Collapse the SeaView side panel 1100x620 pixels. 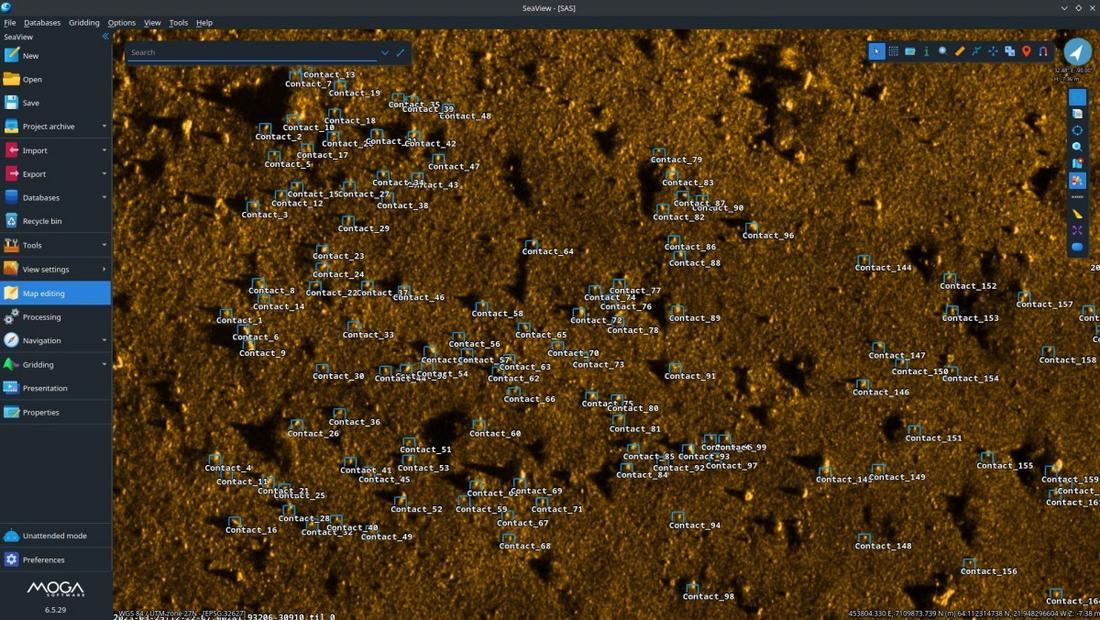tap(105, 37)
